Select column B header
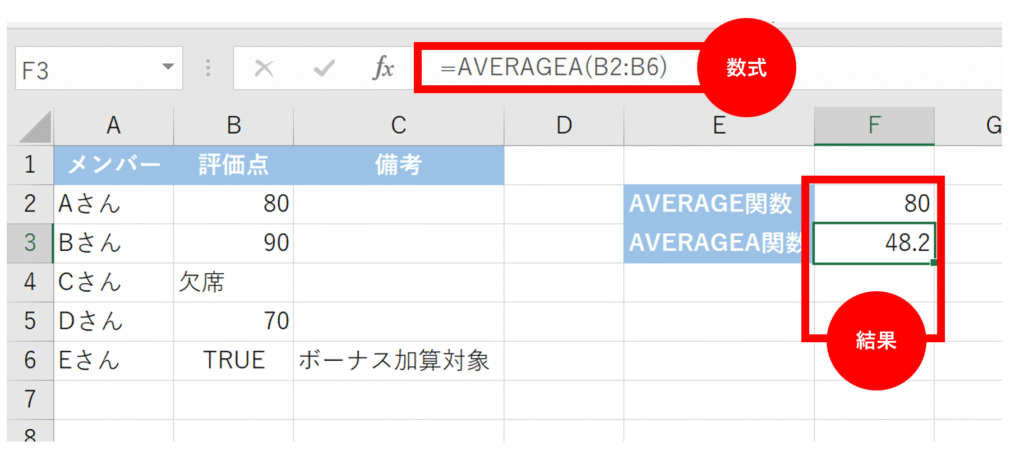Viewport: 1024px width, 464px height. tap(233, 125)
